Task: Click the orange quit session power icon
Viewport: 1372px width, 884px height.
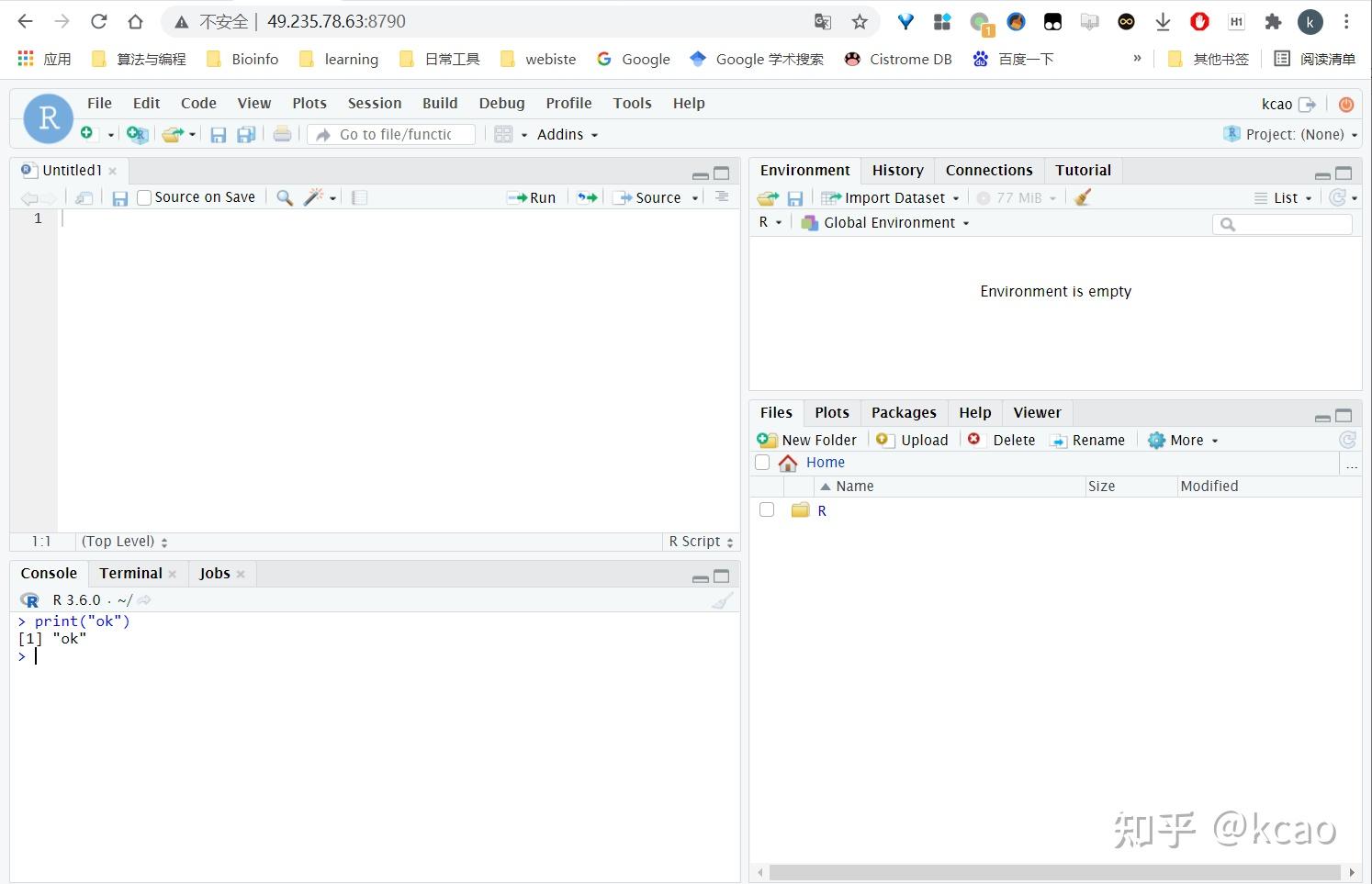Action: [x=1346, y=105]
